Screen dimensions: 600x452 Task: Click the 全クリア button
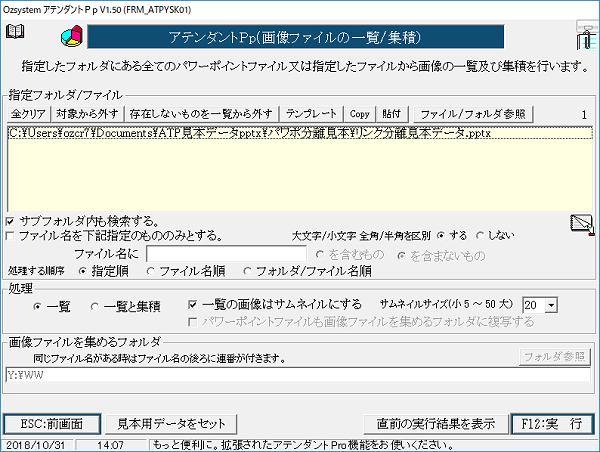29,114
